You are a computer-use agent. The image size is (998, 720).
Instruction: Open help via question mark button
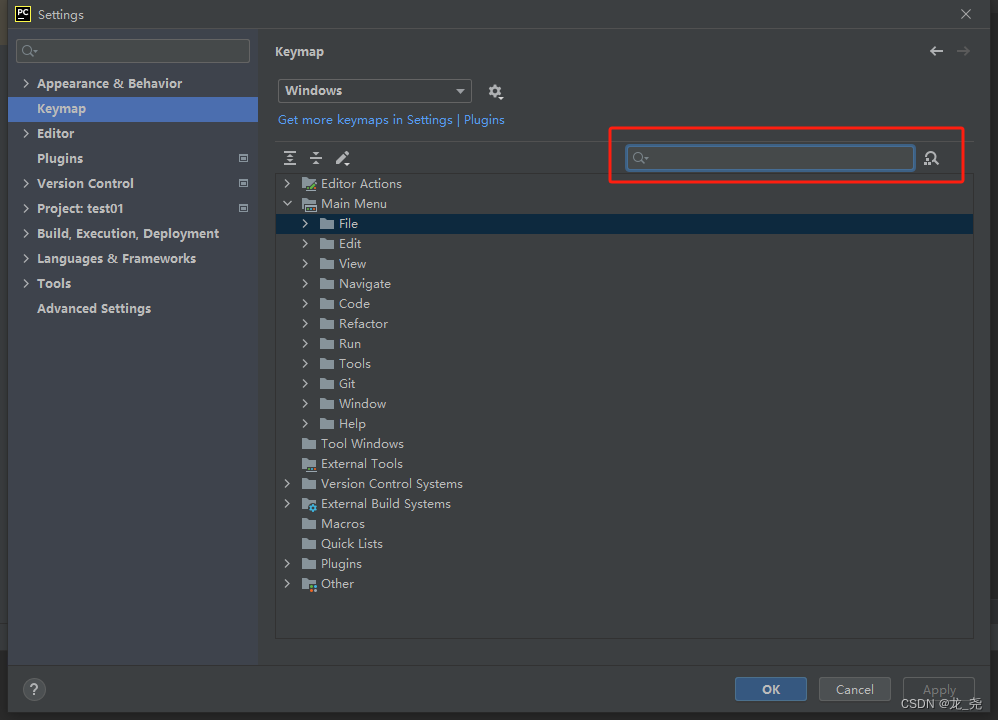[34, 689]
